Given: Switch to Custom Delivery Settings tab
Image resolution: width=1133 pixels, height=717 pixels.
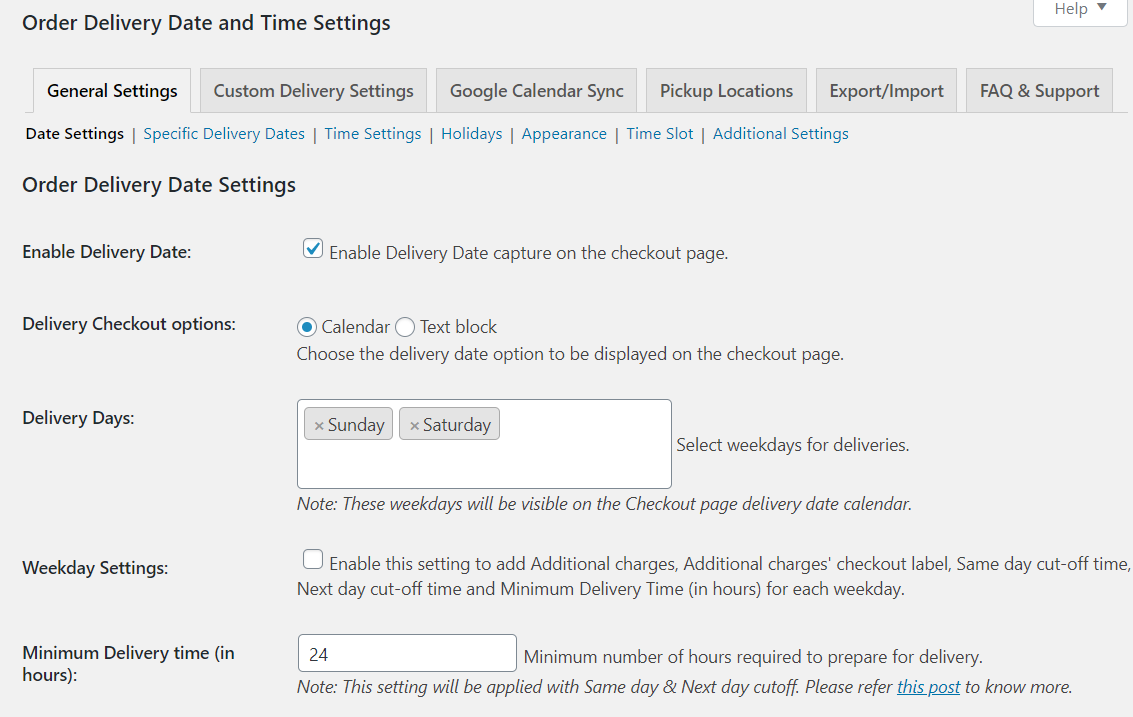Looking at the screenshot, I should click(x=314, y=91).
